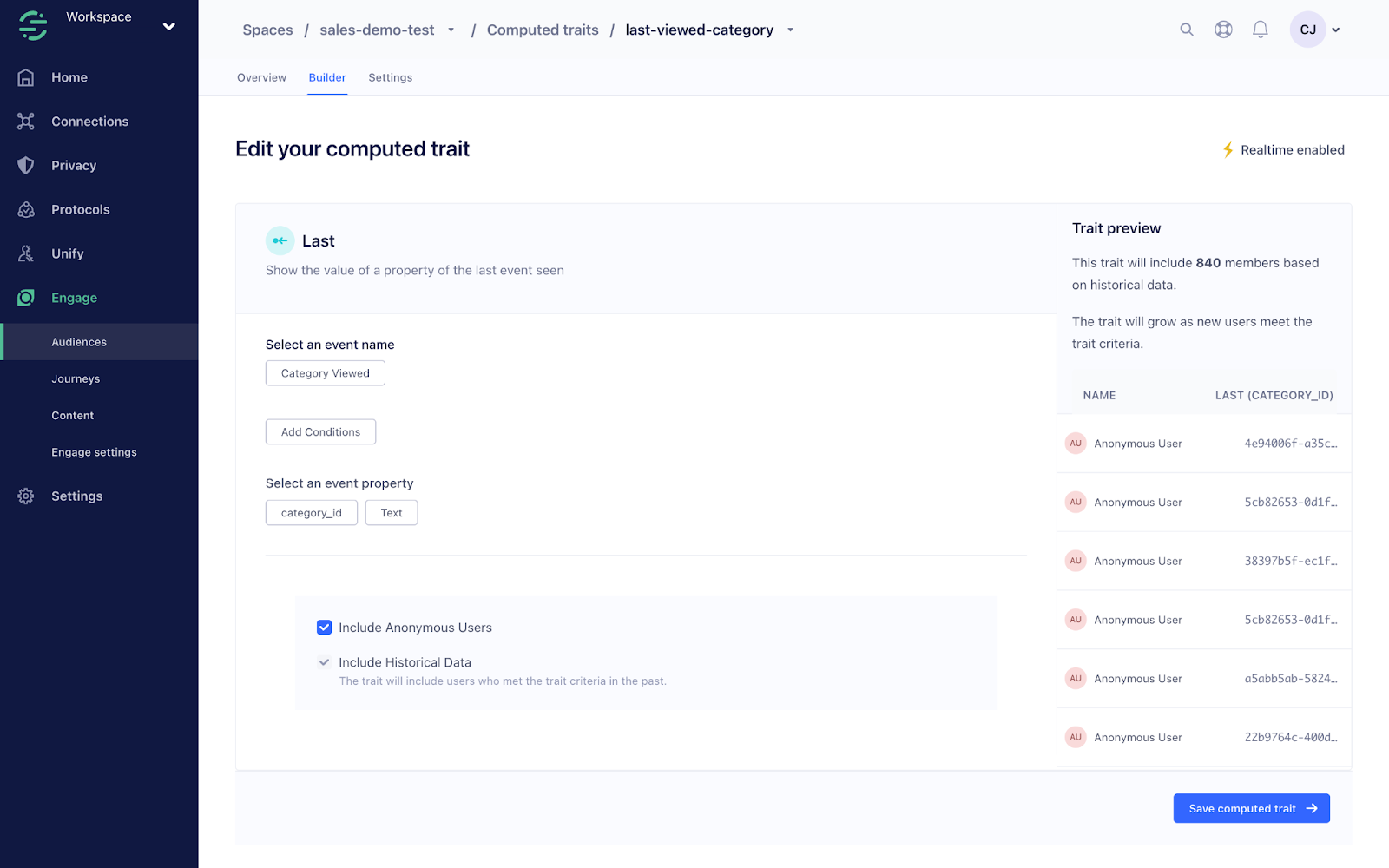Open the last-viewed-category trait dropdown

(790, 30)
